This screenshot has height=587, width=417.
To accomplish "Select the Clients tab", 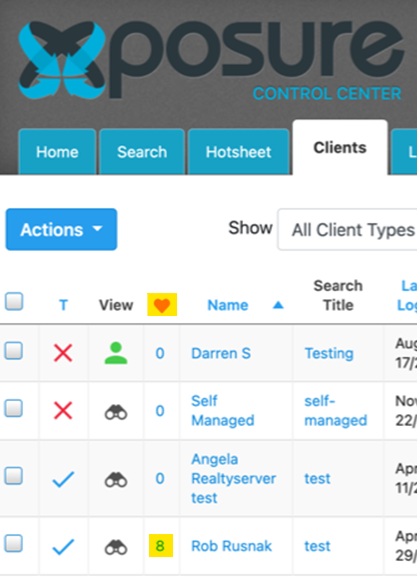I will tap(340, 147).
